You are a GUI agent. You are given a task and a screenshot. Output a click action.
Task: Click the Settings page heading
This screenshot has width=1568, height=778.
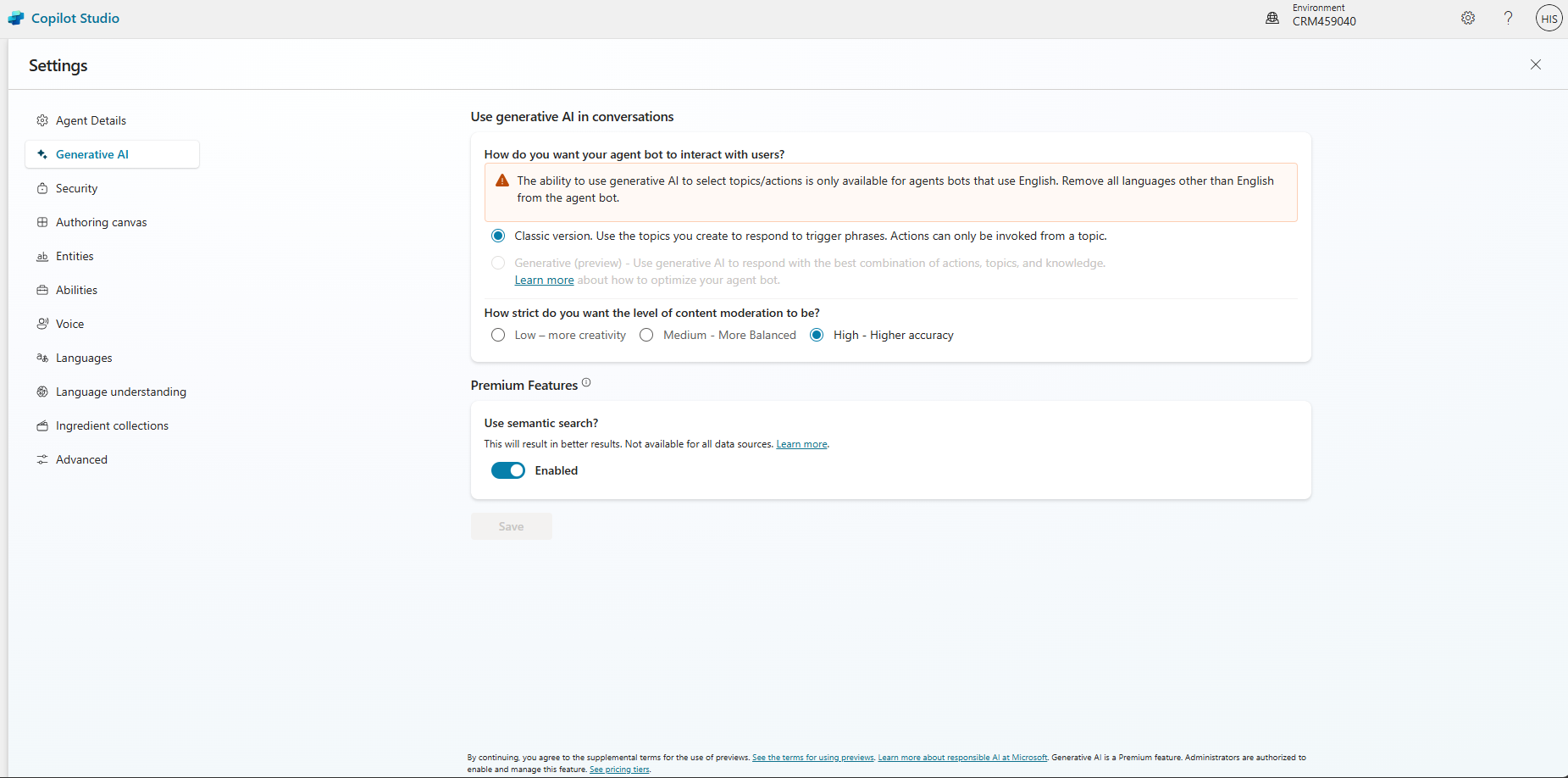[x=58, y=65]
